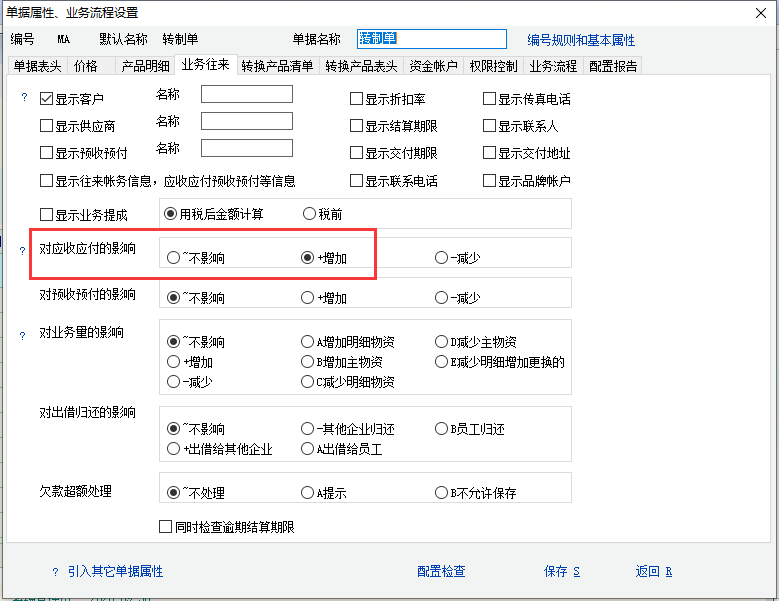Image resolution: width=779 pixels, height=601 pixels.
Task: Click the help icon beside 显示客户
Action: pyautogui.click(x=25, y=98)
